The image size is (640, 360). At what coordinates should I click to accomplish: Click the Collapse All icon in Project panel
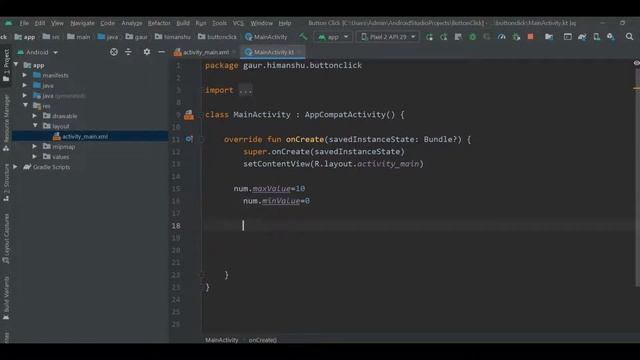[x=128, y=52]
